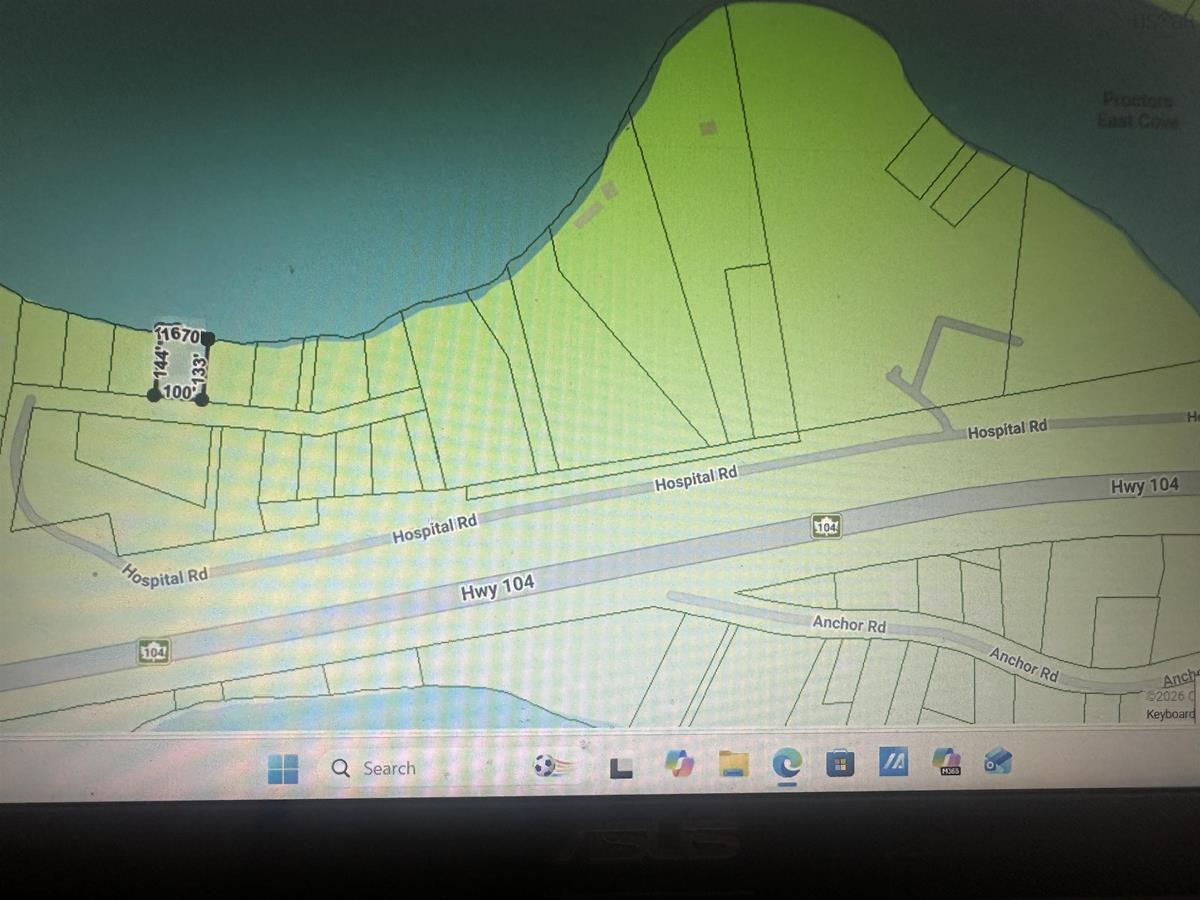Image resolution: width=1200 pixels, height=900 pixels.
Task: Select the measurement vertex left of 100'
Action: click(x=153, y=395)
